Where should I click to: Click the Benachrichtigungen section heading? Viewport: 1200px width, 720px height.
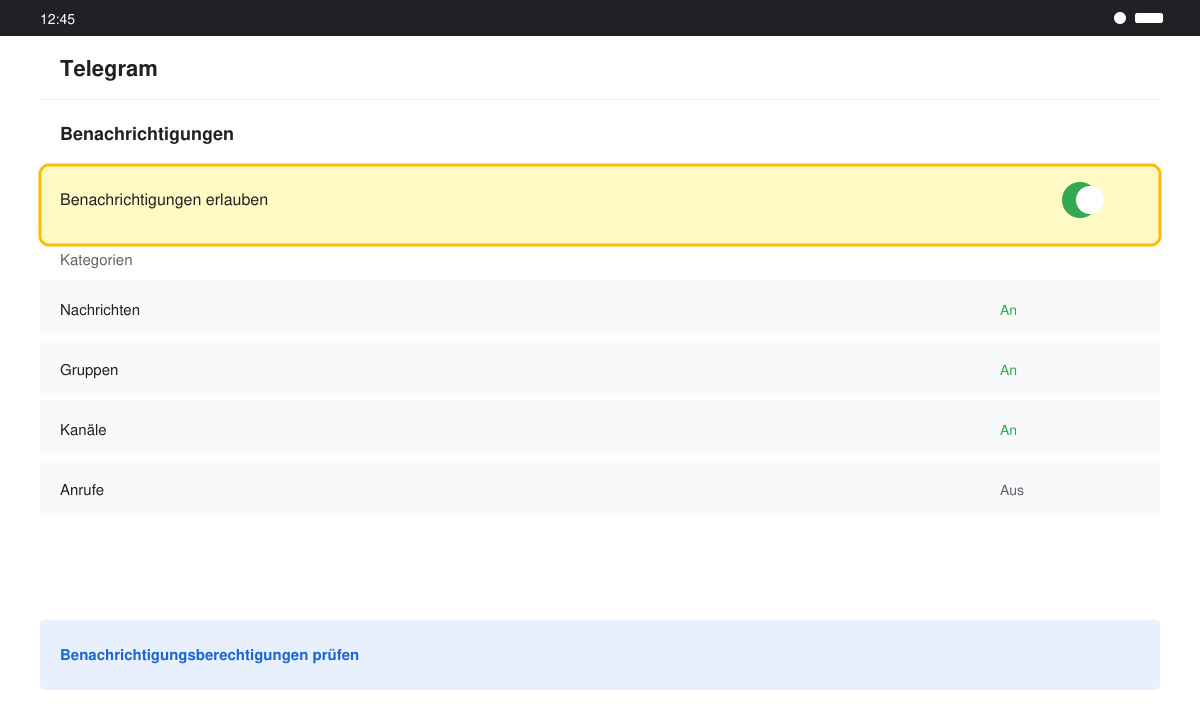[x=147, y=133]
